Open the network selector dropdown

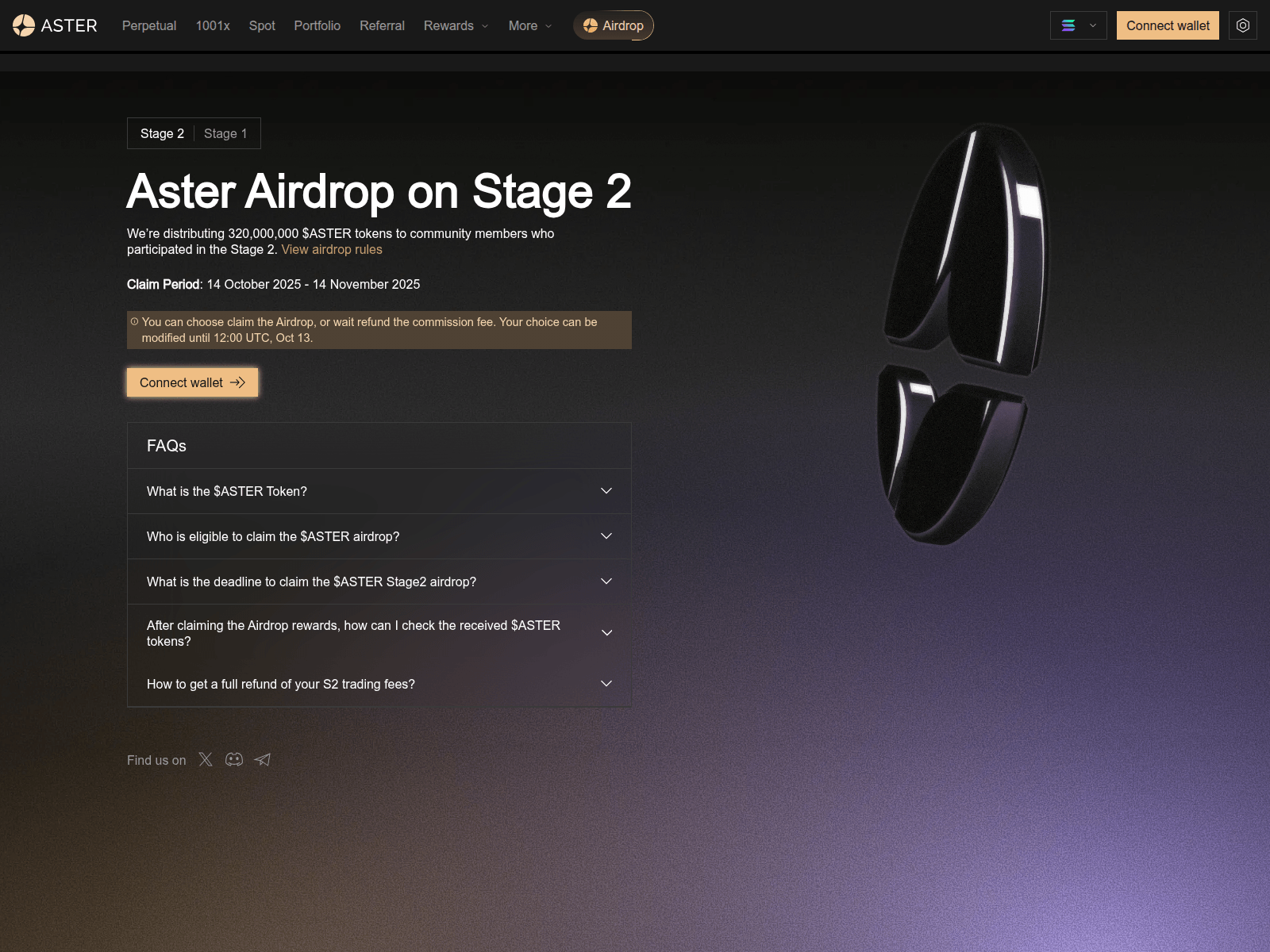1091,25
